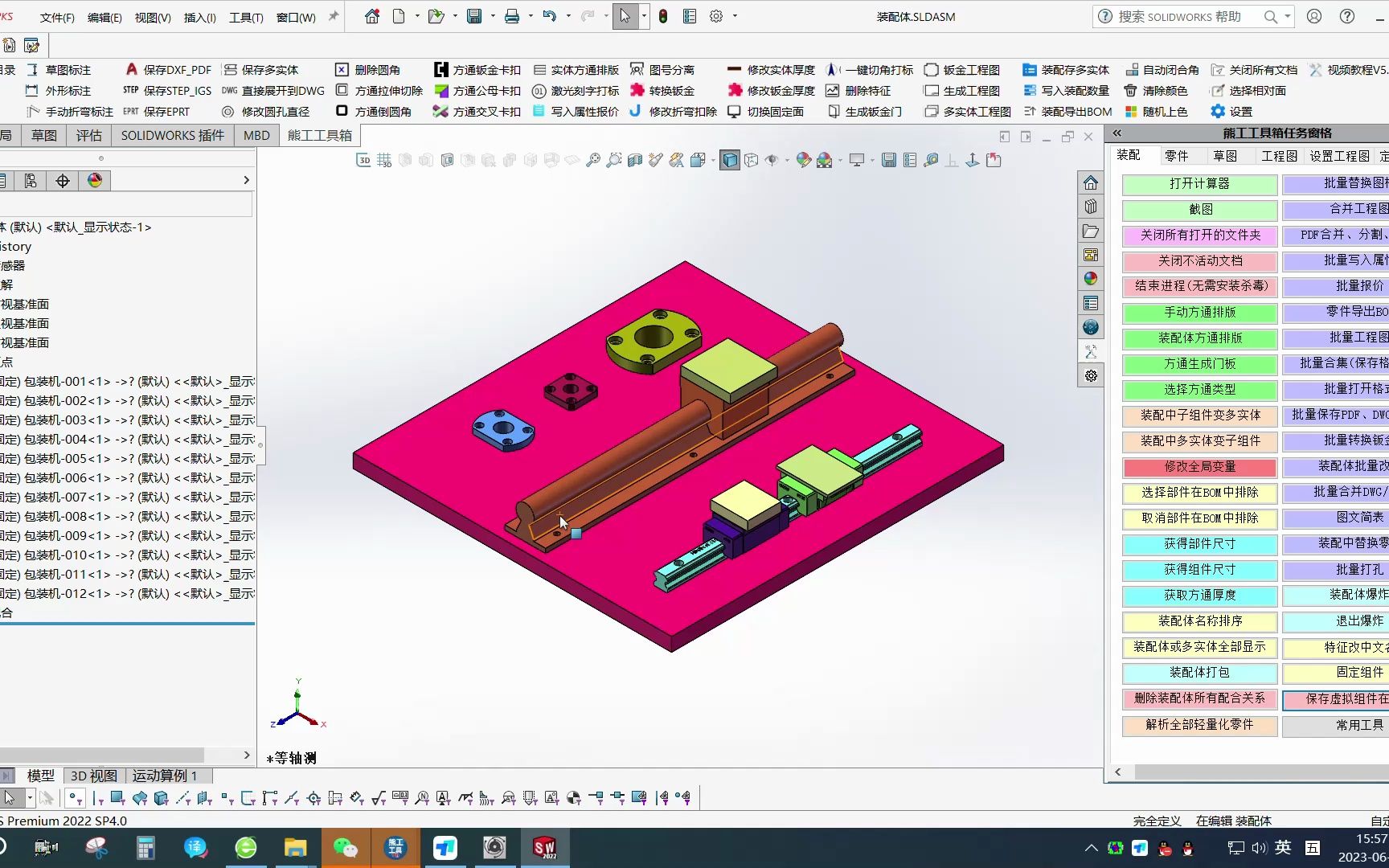Image resolution: width=1389 pixels, height=868 pixels.
Task: Open the 插入(I) menu
Action: pos(199,16)
